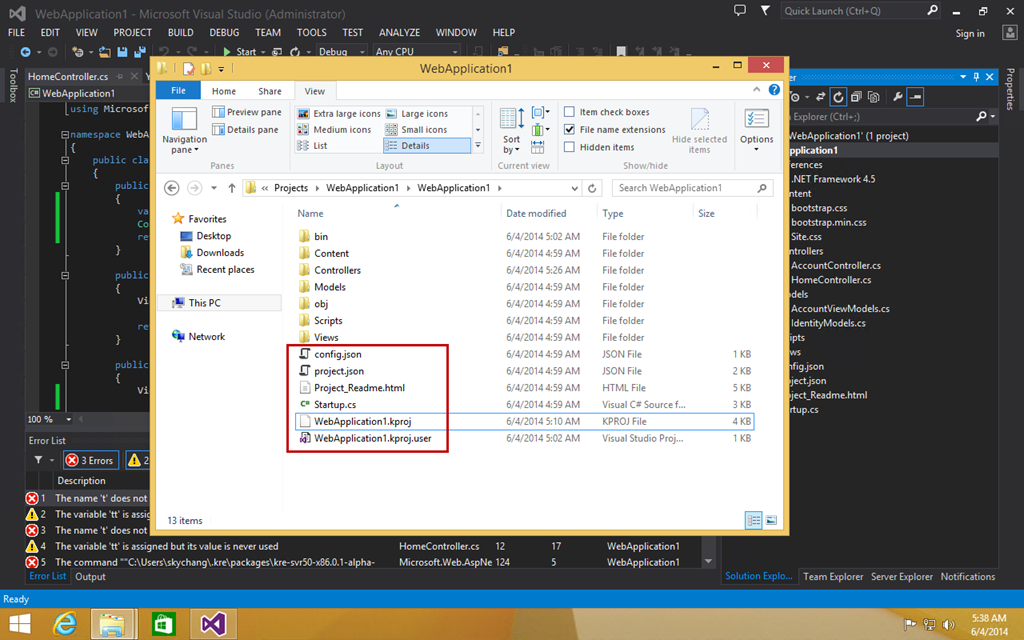Select Medium icons layout
Screen dimensions: 1024x640
coord(334,129)
